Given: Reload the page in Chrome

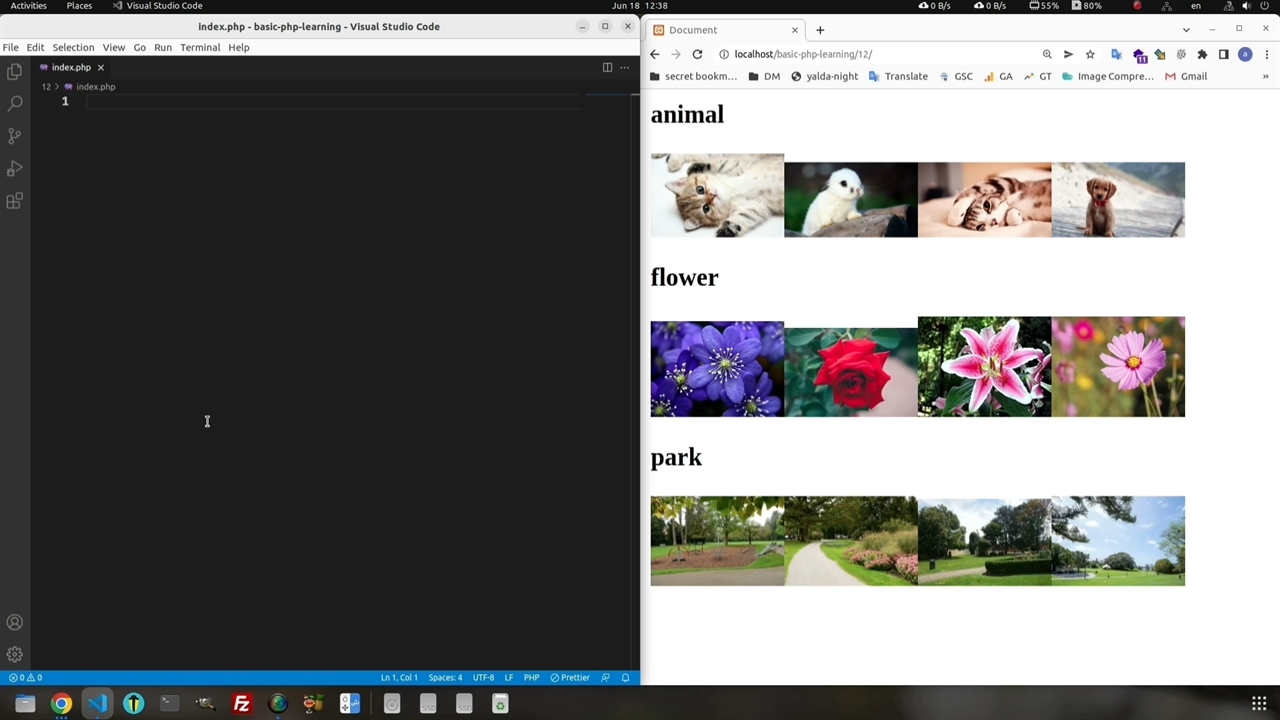Looking at the screenshot, I should [x=697, y=54].
